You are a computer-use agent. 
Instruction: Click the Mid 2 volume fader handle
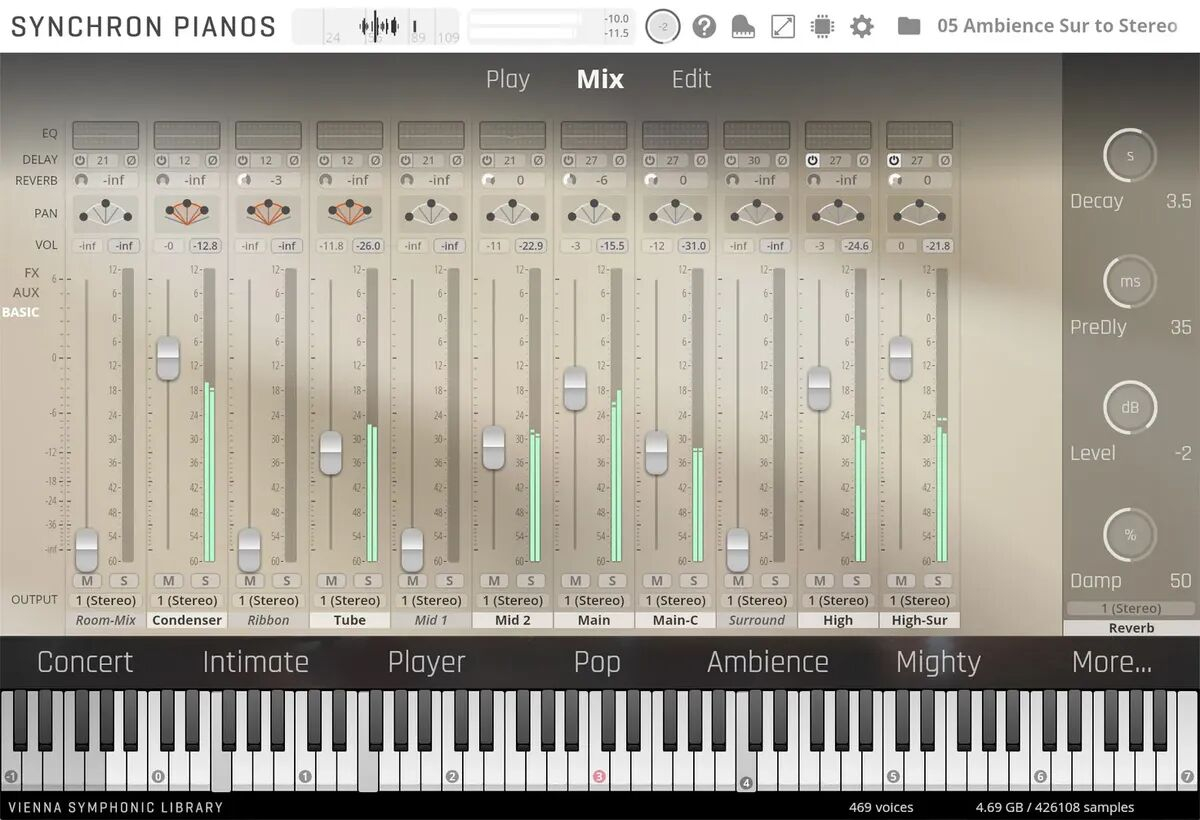pyautogui.click(x=493, y=447)
